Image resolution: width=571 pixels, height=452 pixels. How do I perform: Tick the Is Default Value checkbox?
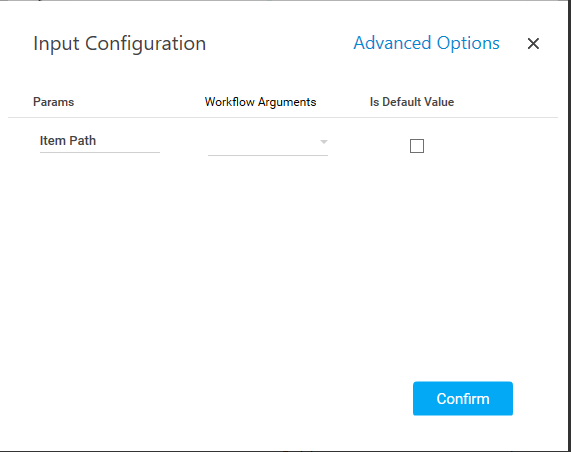(x=417, y=146)
